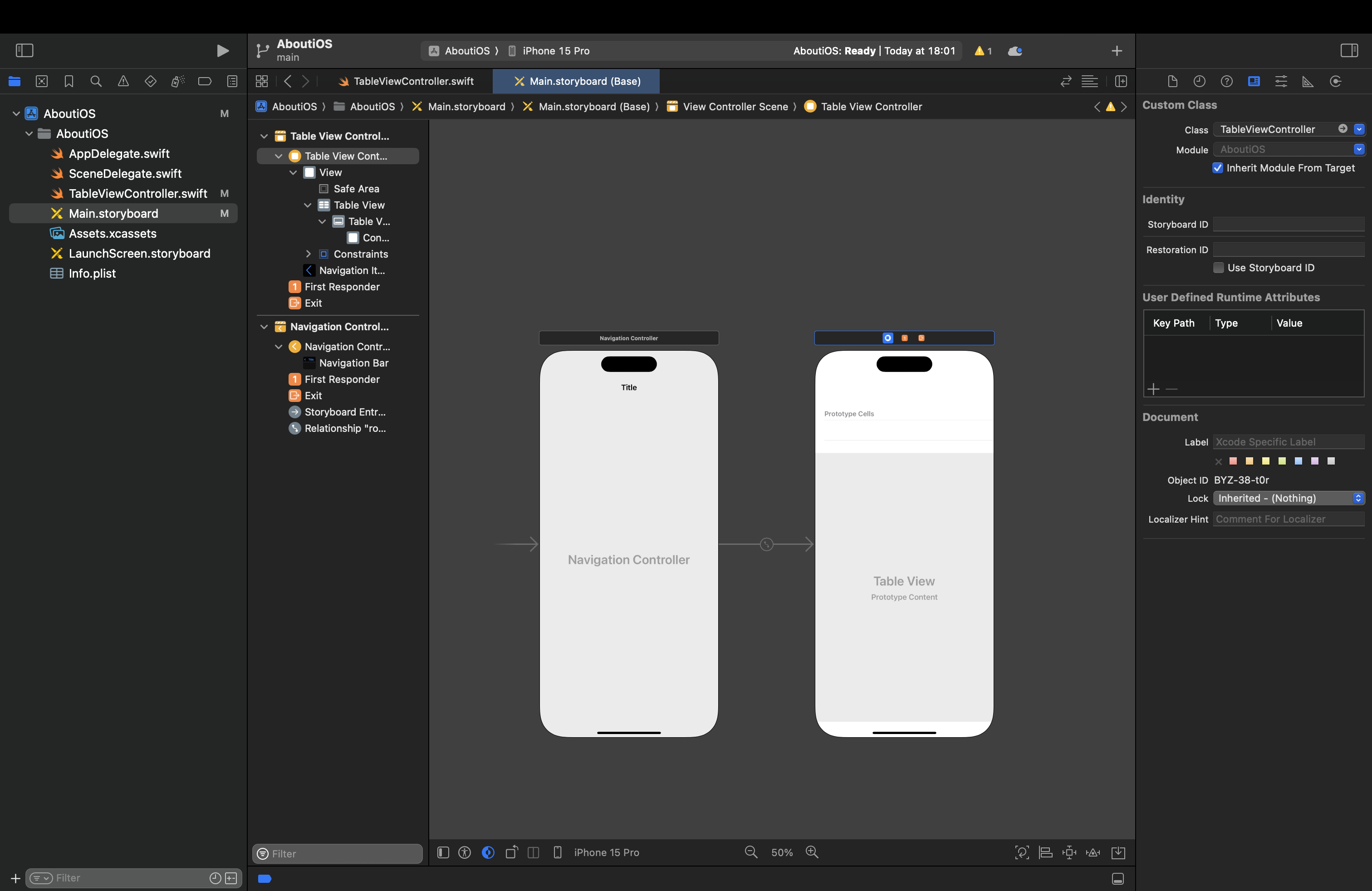Click the Storyboard ID text field
The height and width of the screenshot is (891, 1372).
[x=1289, y=224]
